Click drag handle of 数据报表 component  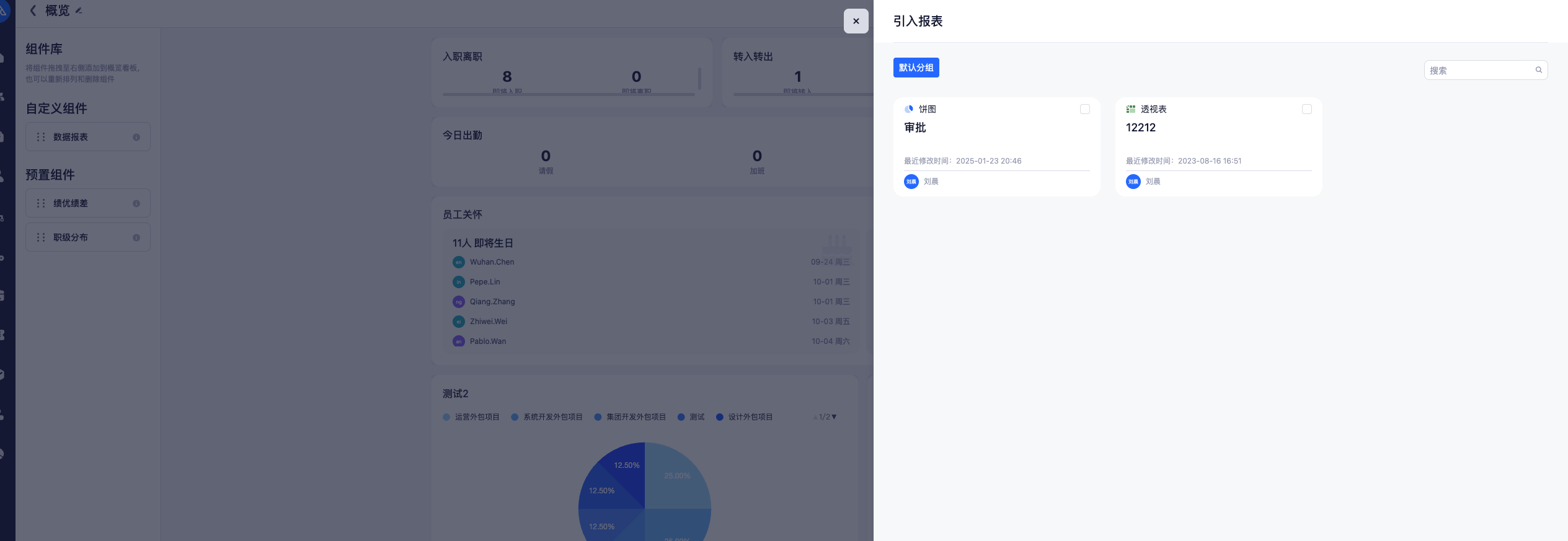pos(41,137)
